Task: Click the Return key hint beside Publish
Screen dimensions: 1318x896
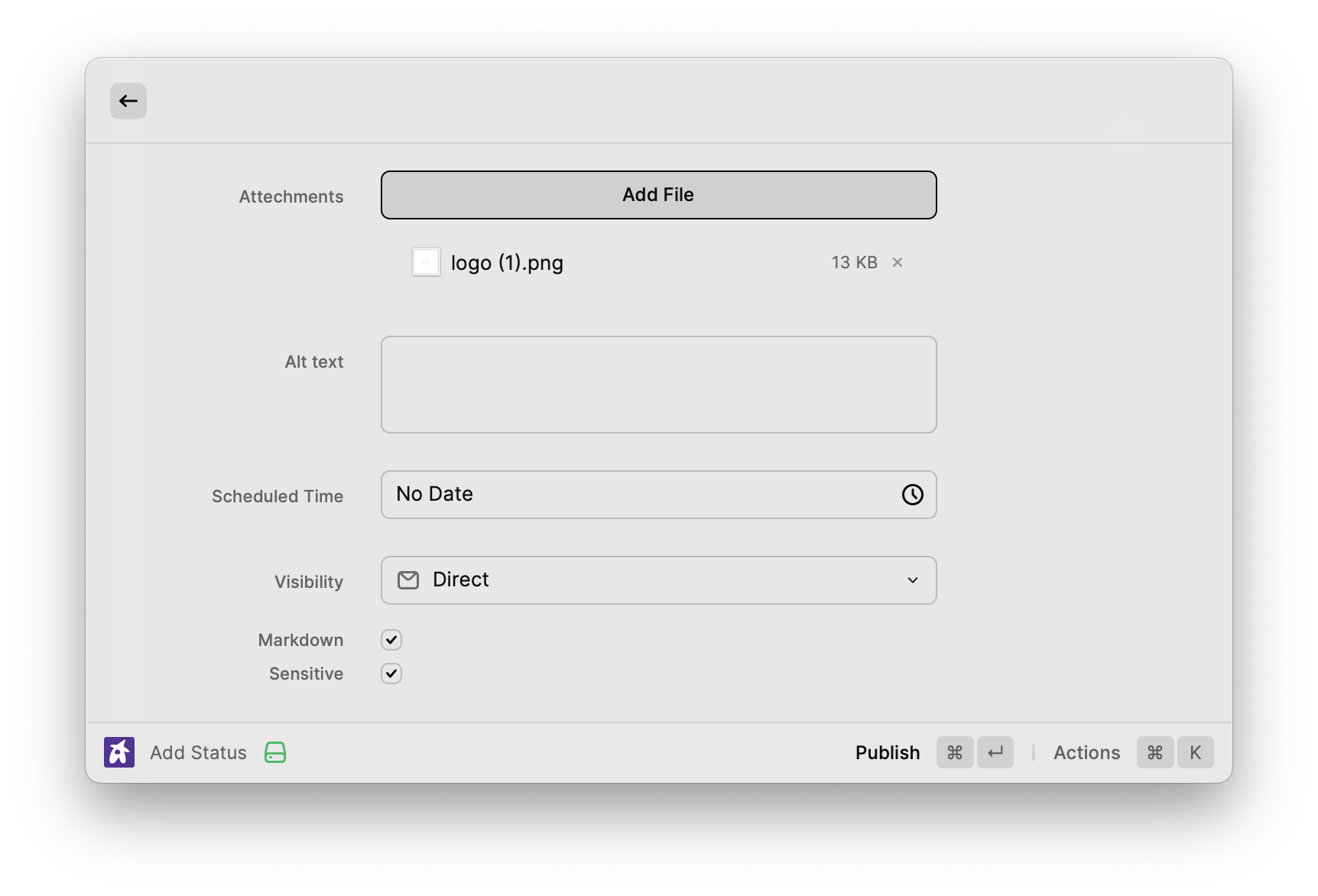Action: 995,752
